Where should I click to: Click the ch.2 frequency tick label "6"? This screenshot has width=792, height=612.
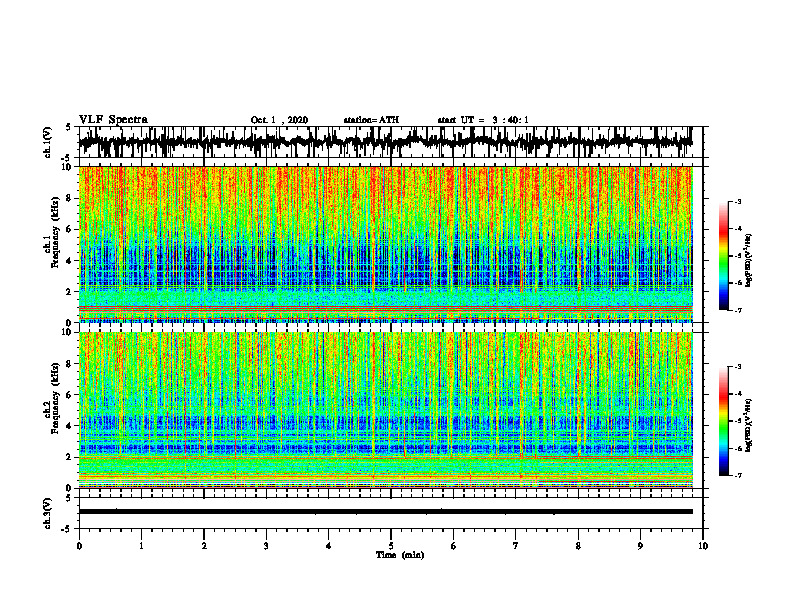tap(70, 395)
